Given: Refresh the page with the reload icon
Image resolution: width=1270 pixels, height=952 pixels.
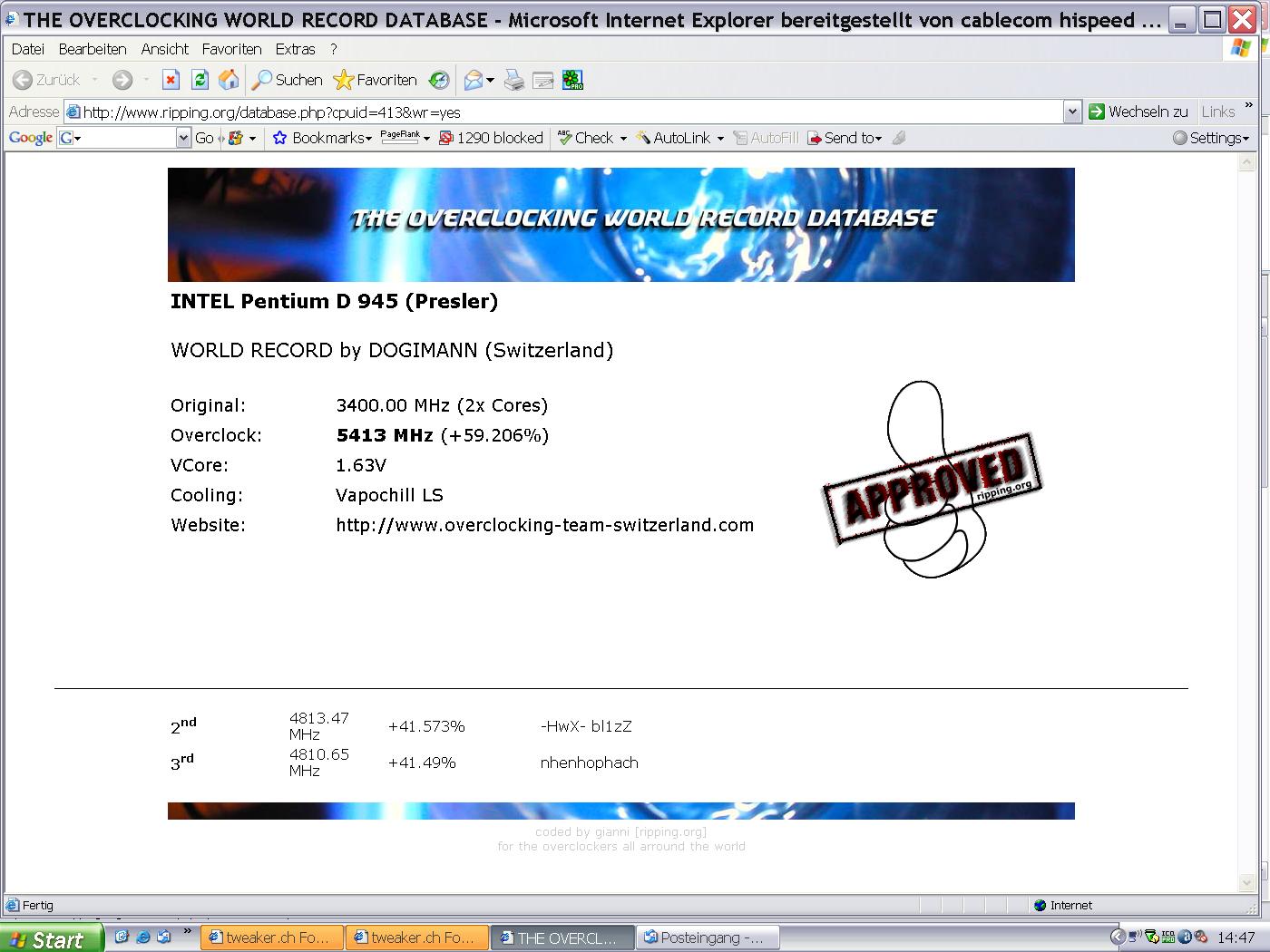Looking at the screenshot, I should coord(200,81).
